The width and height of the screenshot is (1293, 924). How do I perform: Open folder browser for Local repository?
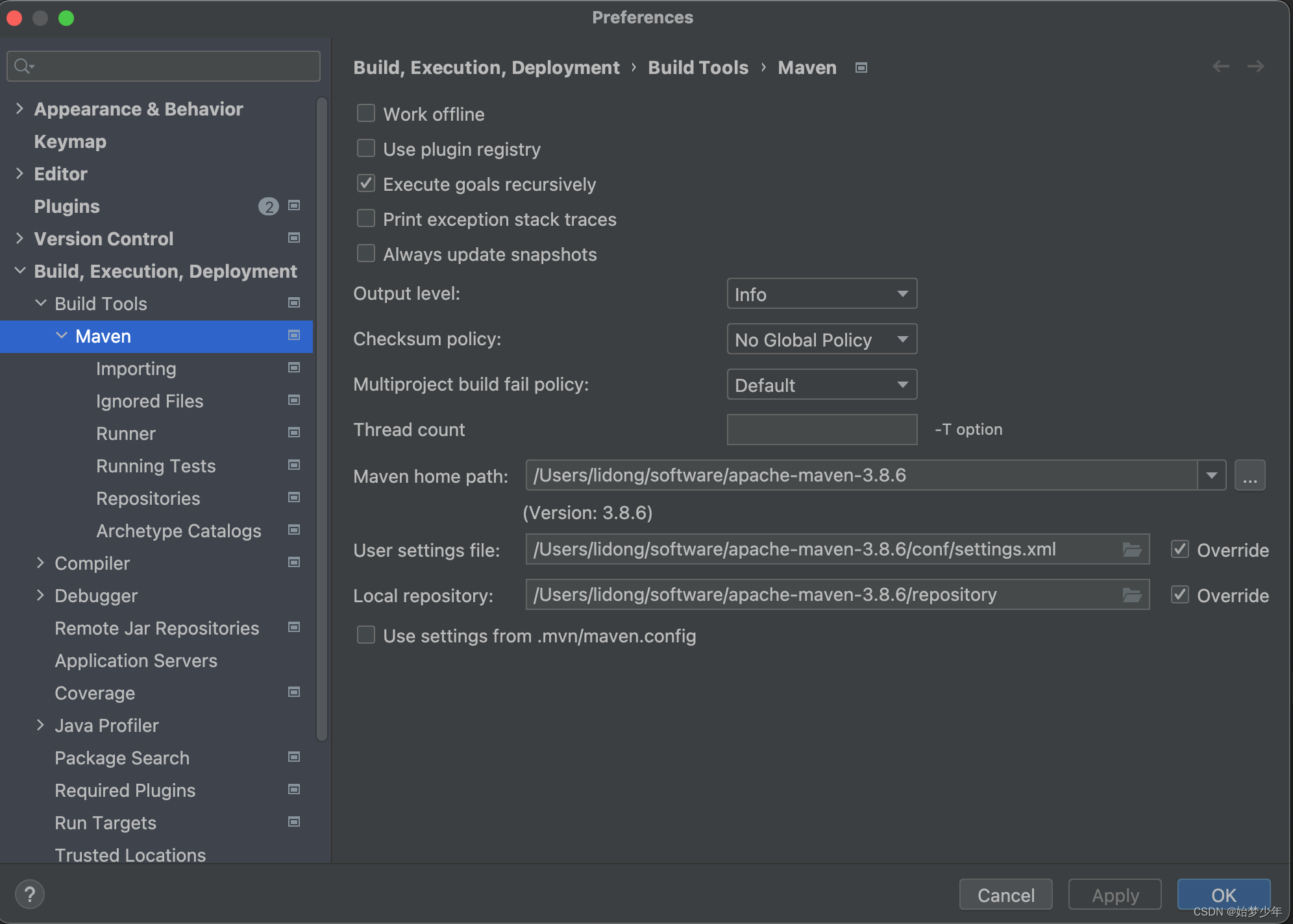point(1132,595)
